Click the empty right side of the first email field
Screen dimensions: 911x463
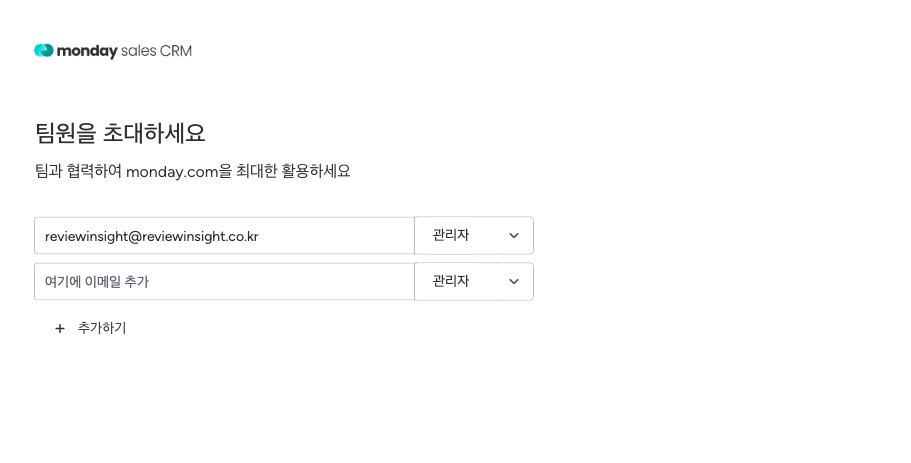(x=350, y=236)
